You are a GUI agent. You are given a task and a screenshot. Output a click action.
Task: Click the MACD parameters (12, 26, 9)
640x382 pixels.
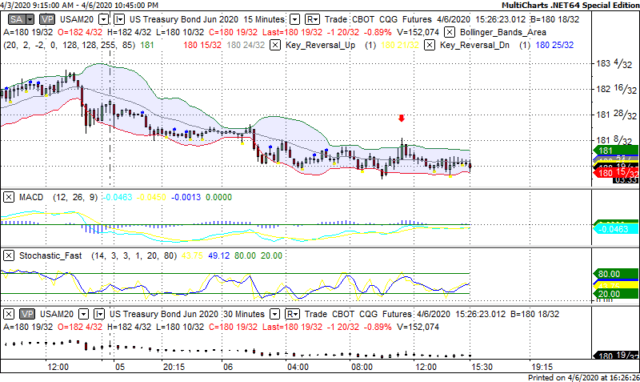(x=75, y=197)
